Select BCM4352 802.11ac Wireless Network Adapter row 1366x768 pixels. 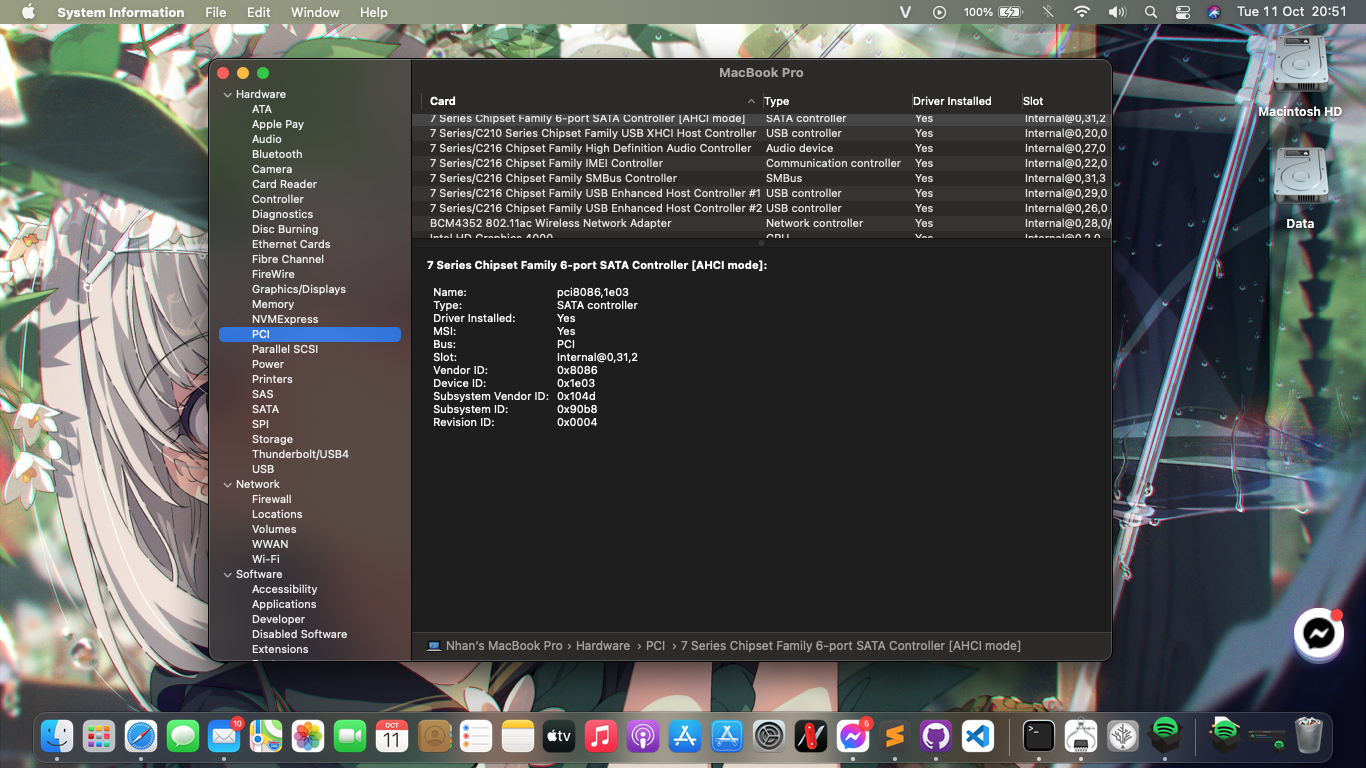click(x=761, y=223)
